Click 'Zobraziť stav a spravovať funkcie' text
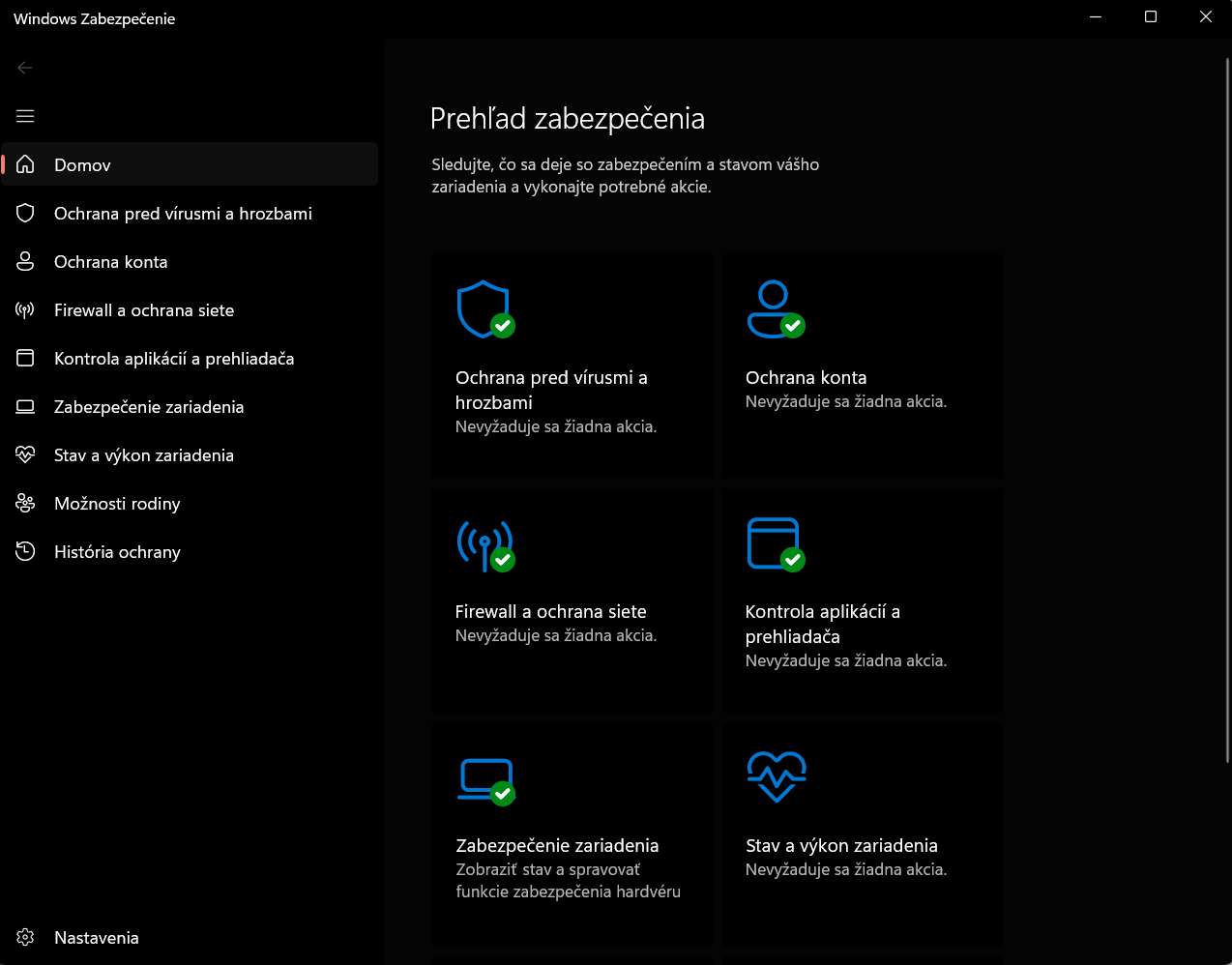Screen dimensions: 1232x965 tap(568, 880)
